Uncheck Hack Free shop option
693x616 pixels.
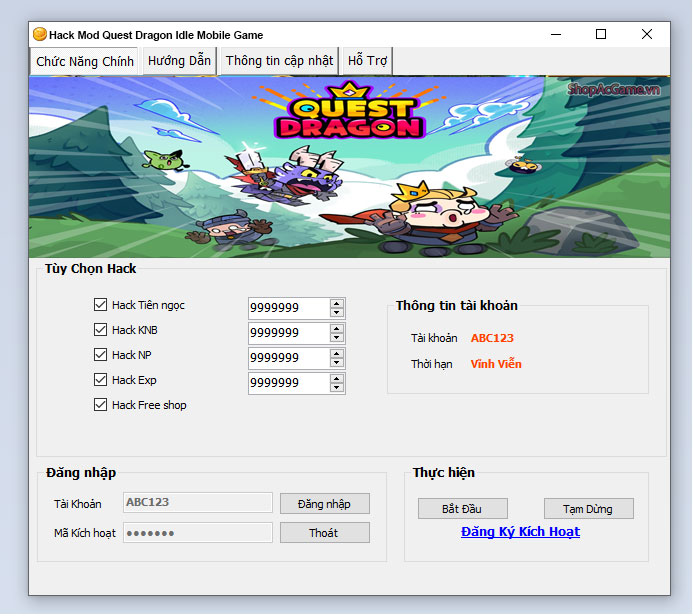click(100, 405)
